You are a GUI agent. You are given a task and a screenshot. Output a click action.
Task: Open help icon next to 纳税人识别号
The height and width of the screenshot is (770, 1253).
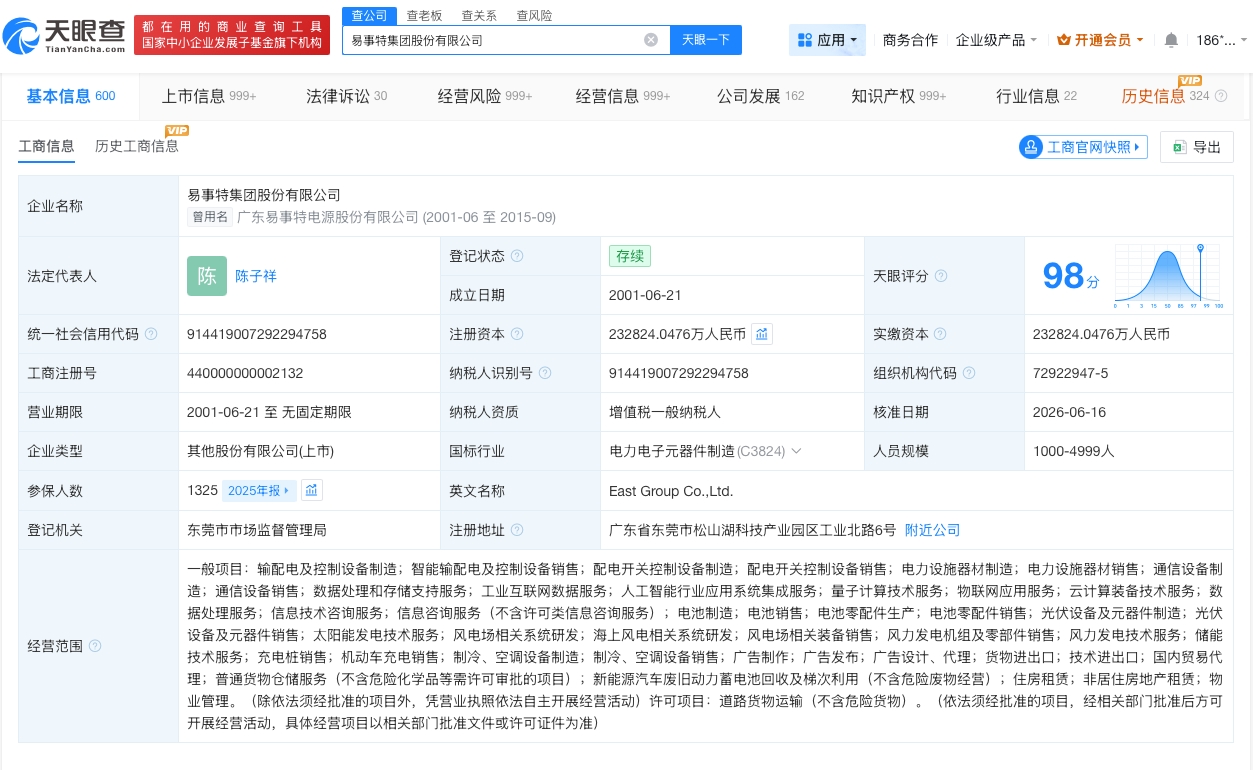[x=545, y=373]
